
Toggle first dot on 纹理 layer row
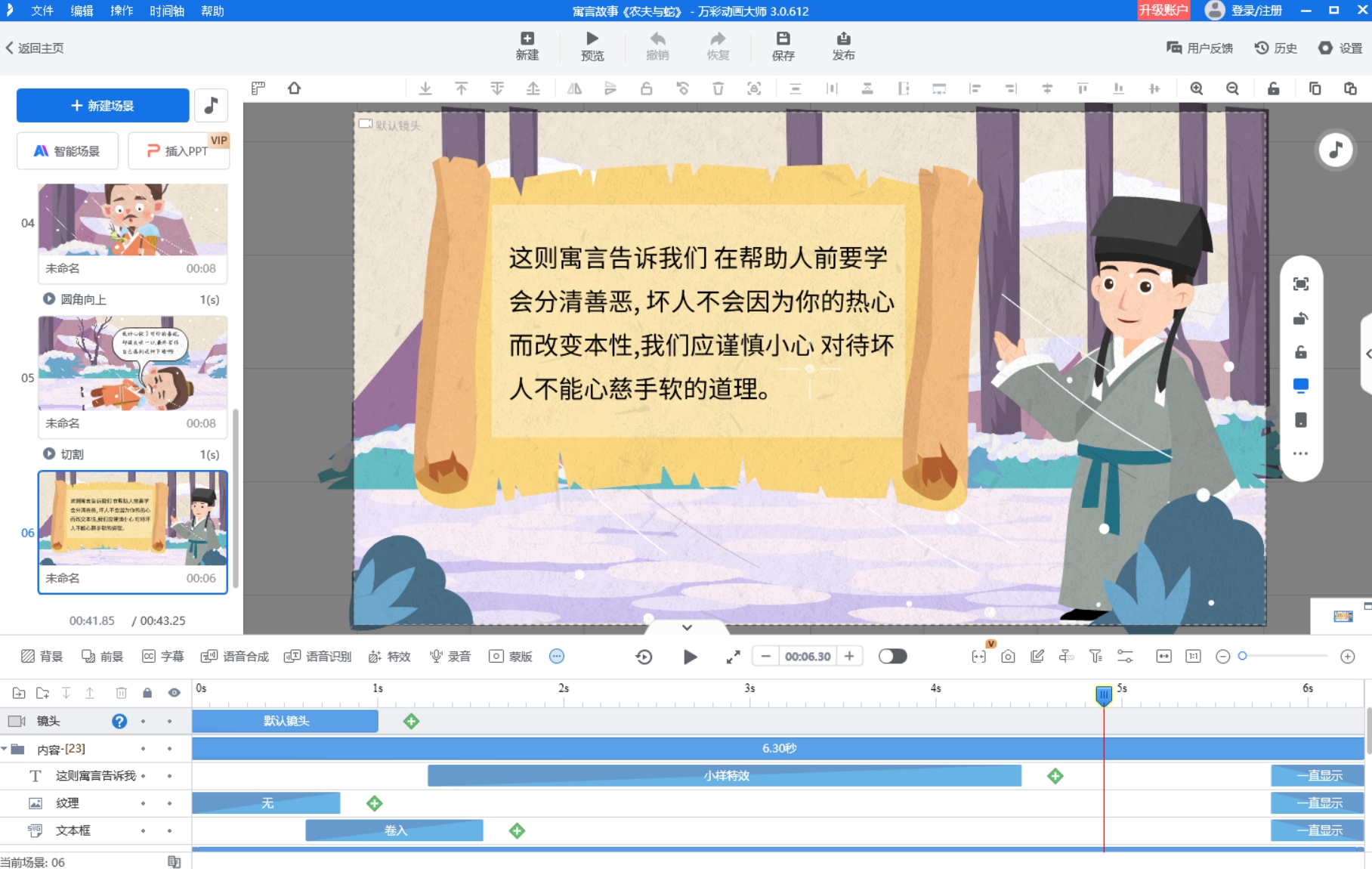pos(143,803)
